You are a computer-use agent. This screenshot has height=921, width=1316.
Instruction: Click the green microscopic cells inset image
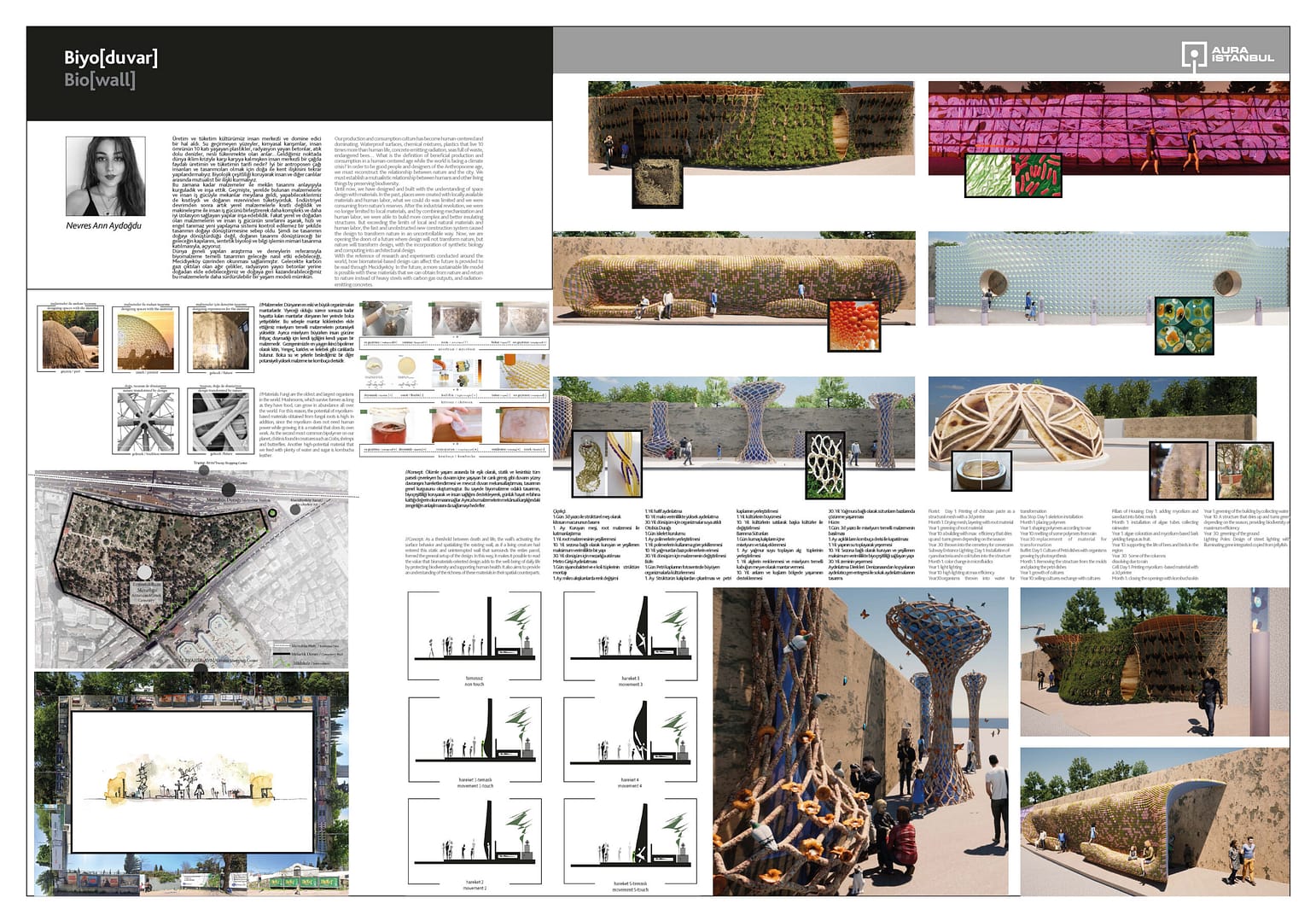coord(1184,324)
